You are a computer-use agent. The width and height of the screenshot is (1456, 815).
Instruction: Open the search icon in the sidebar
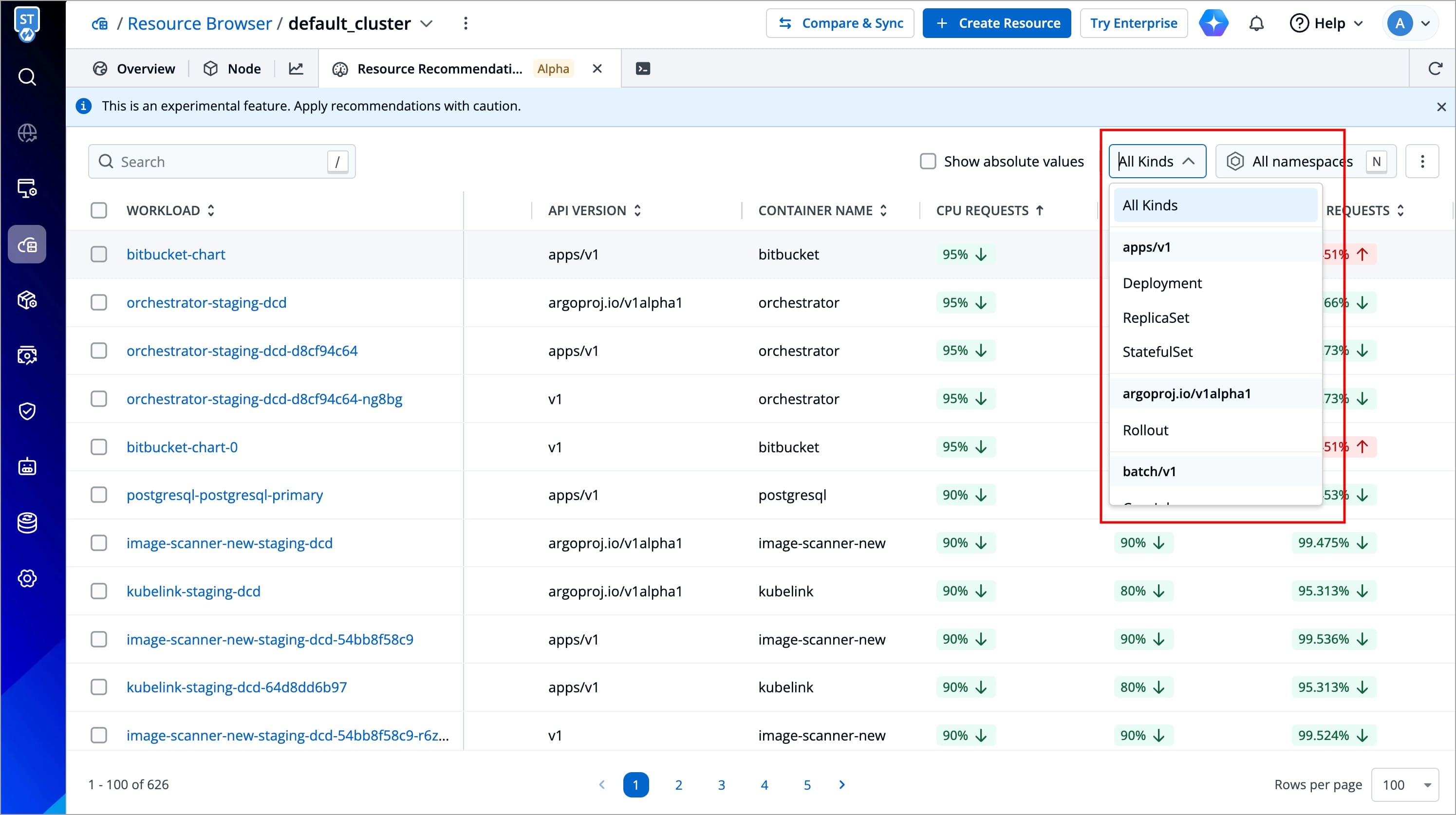27,76
